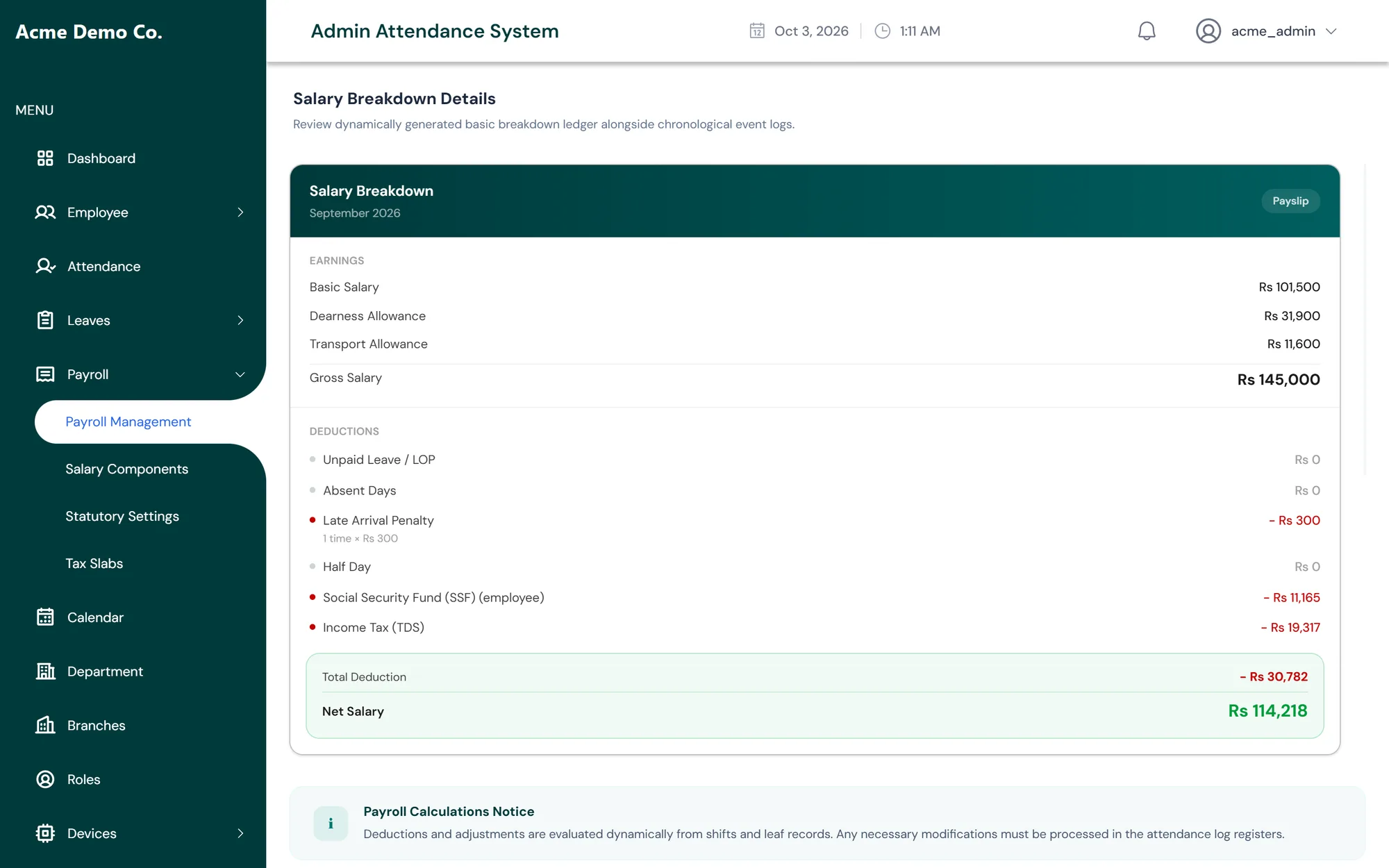Image resolution: width=1389 pixels, height=868 pixels.
Task: Click the Leaves clipboard icon
Action: tap(45, 320)
